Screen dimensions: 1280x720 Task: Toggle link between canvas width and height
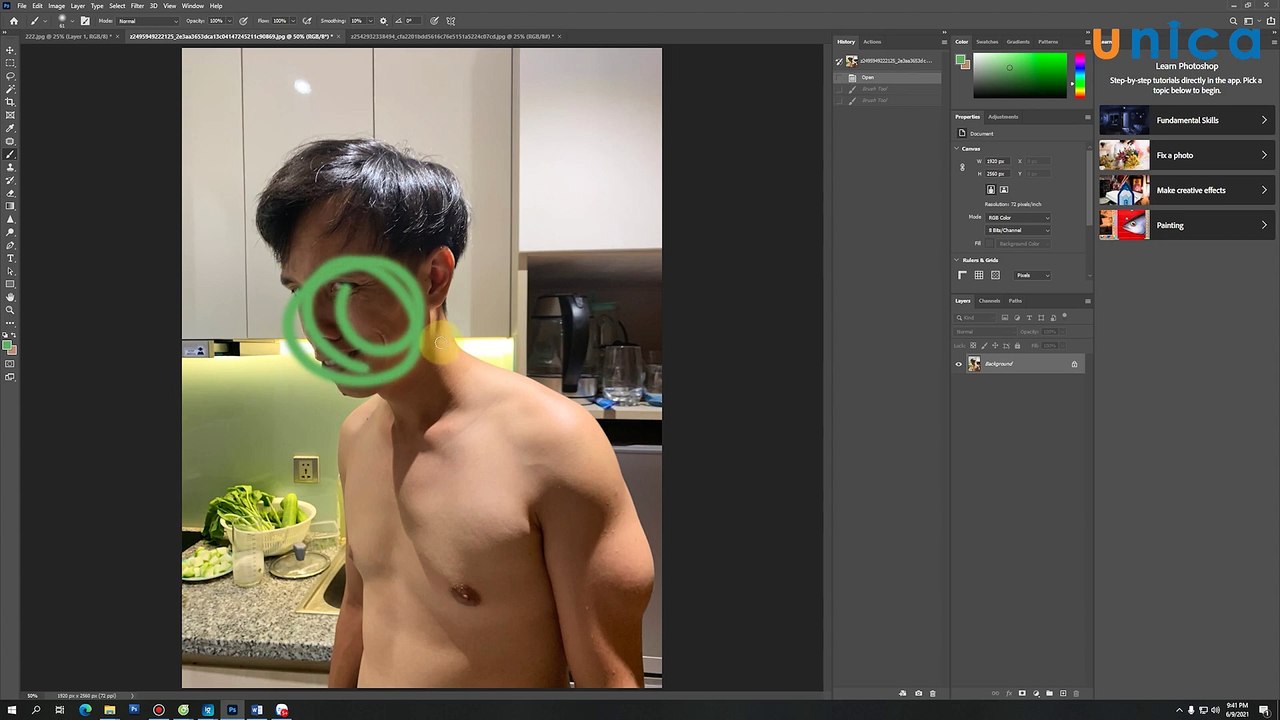[962, 167]
